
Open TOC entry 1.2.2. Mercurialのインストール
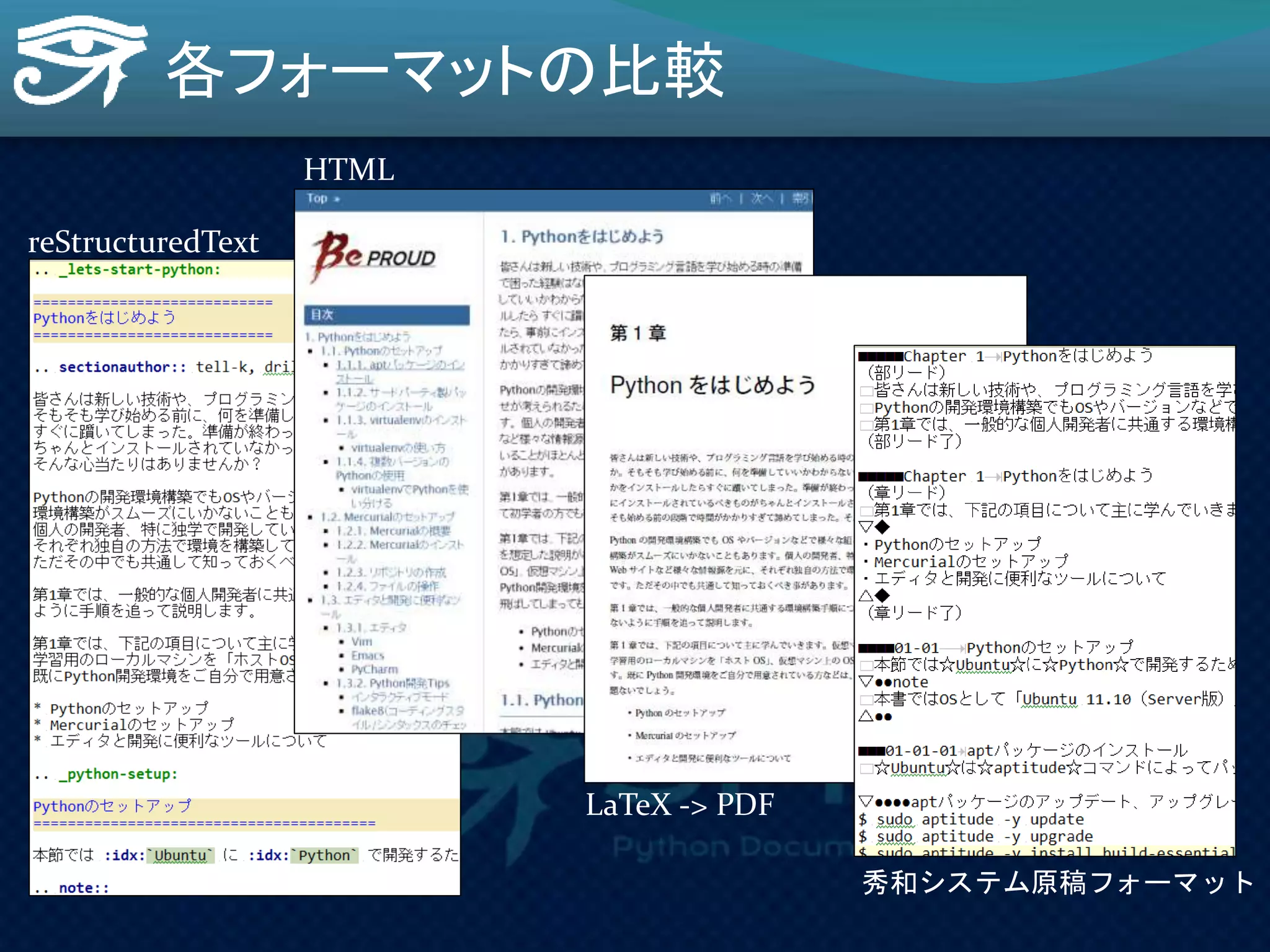(400, 551)
